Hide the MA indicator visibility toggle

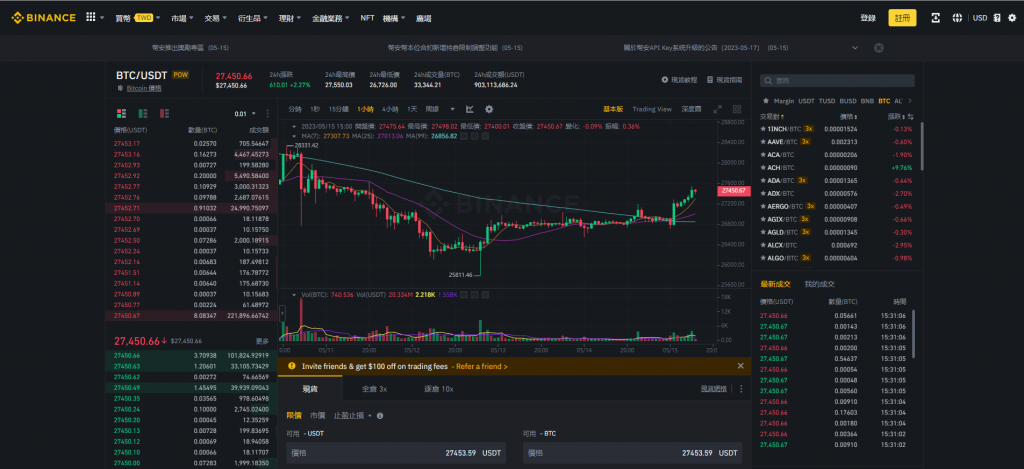[464, 136]
